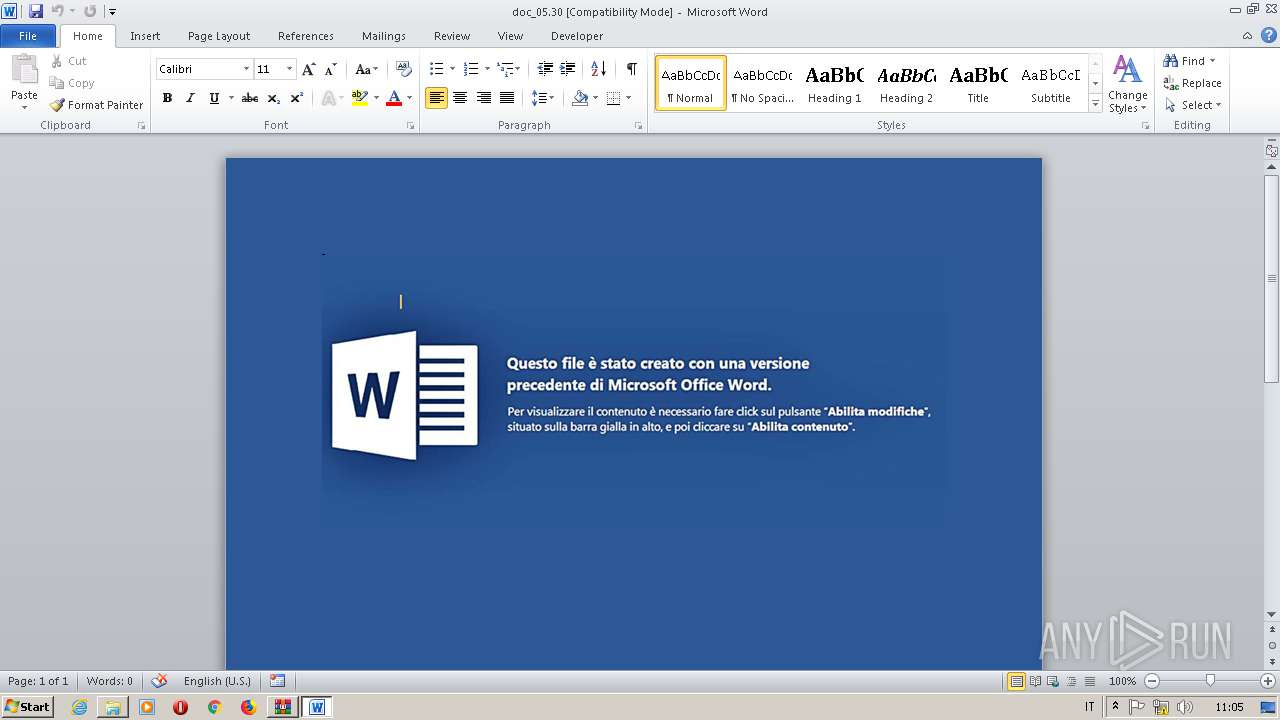This screenshot has height=720, width=1280.
Task: Toggle Justify alignment
Action: pyautogui.click(x=507, y=98)
